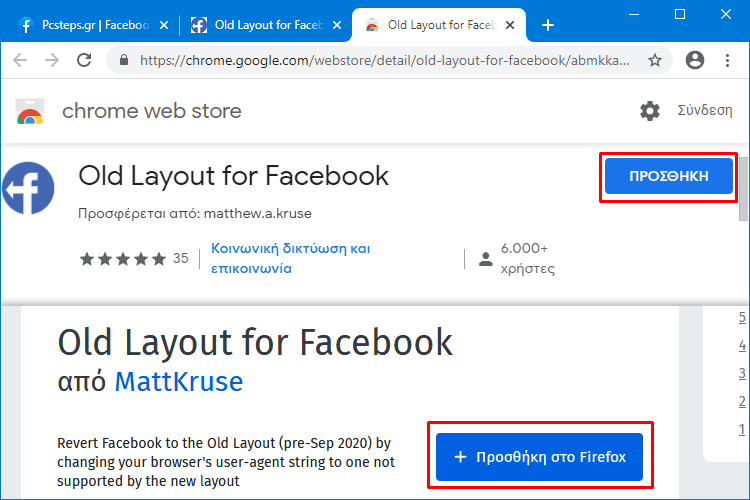Reload the current page
750x500 pixels.
(x=84, y=60)
